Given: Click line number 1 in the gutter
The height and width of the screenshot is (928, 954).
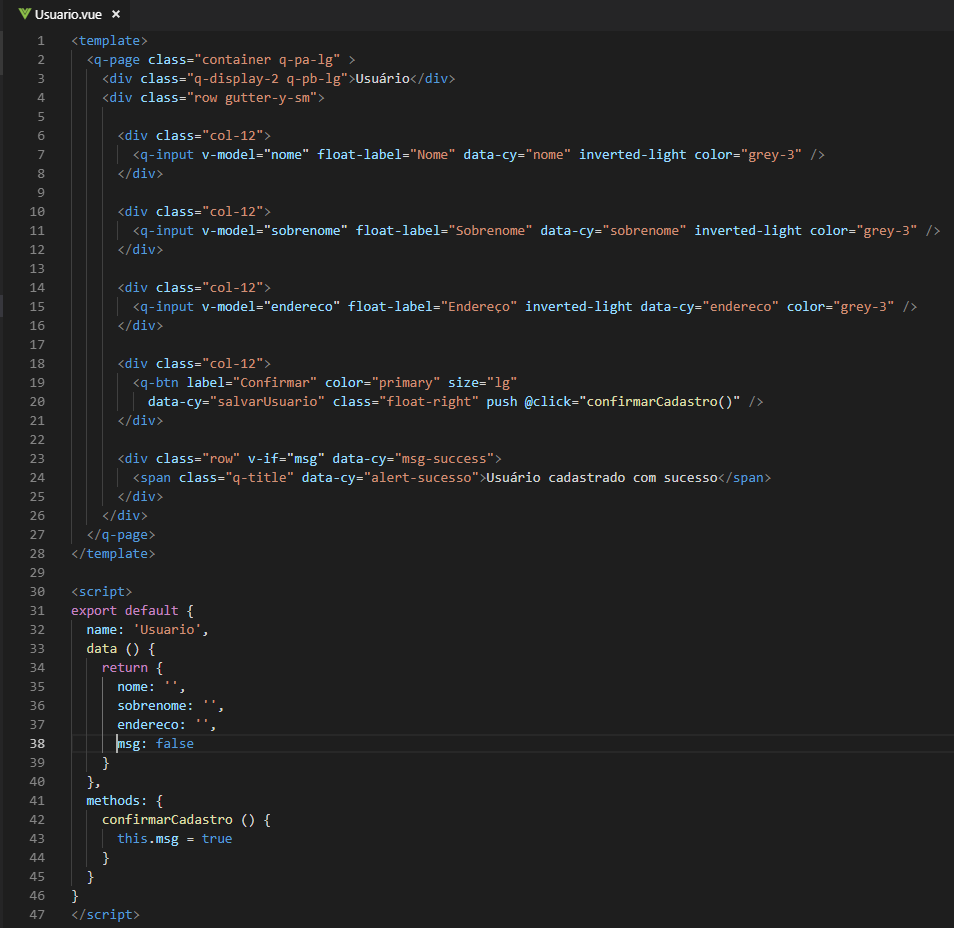Looking at the screenshot, I should [40, 41].
